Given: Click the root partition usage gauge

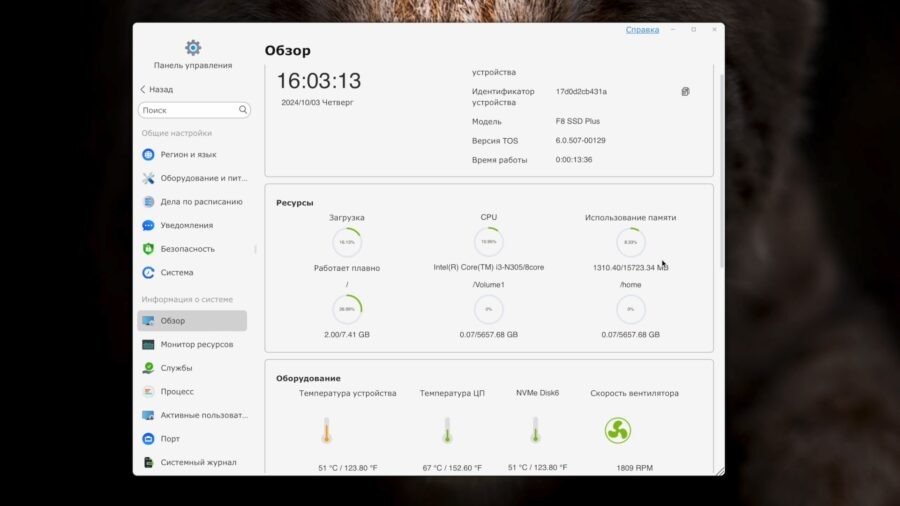Looking at the screenshot, I should (347, 309).
